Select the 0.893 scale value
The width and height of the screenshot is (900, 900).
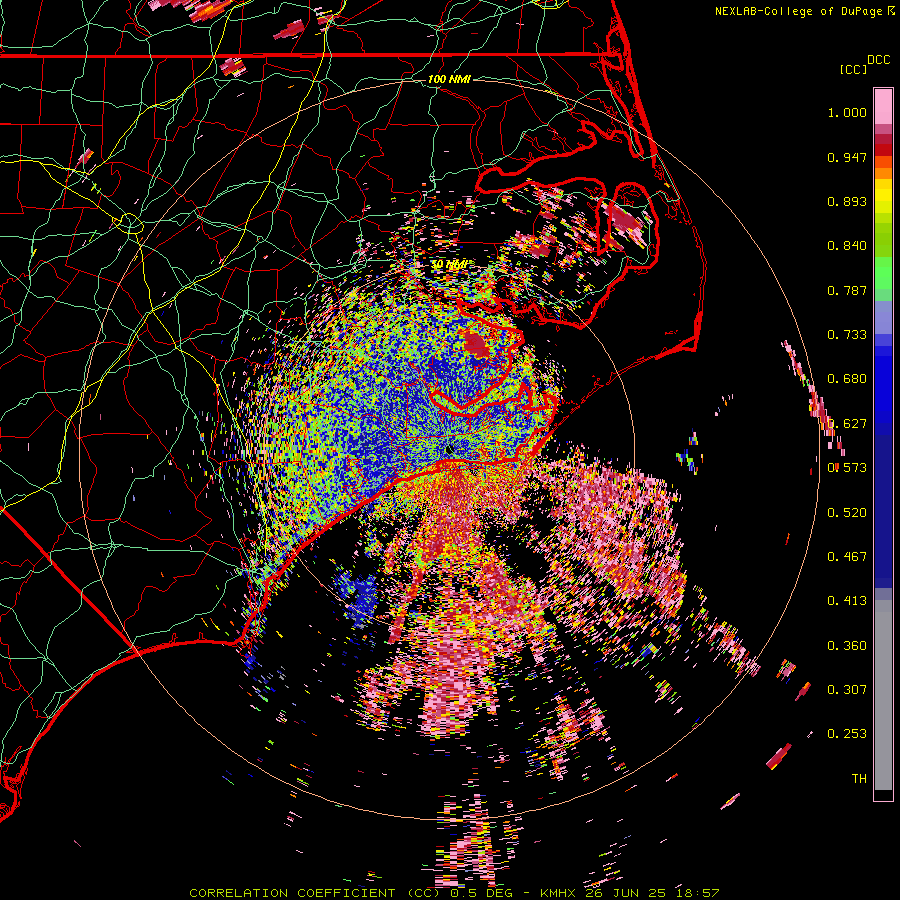847,201
